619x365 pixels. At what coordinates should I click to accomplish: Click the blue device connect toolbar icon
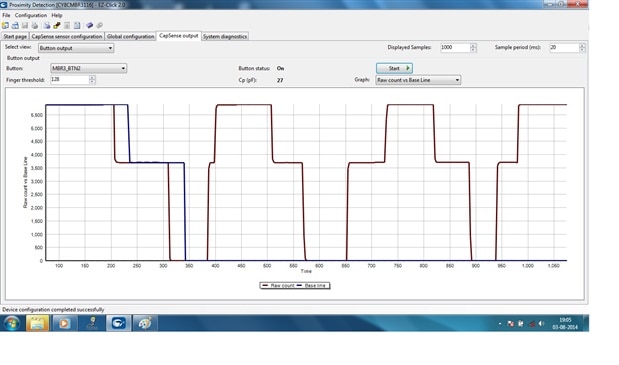[90, 26]
